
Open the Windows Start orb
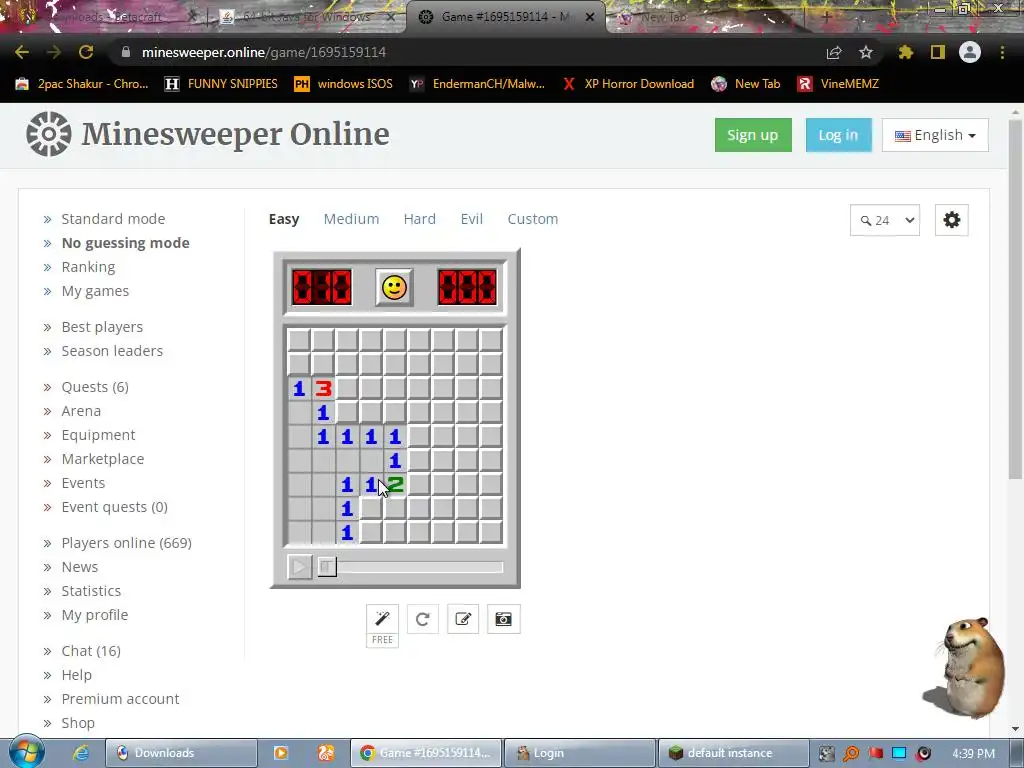coord(27,752)
